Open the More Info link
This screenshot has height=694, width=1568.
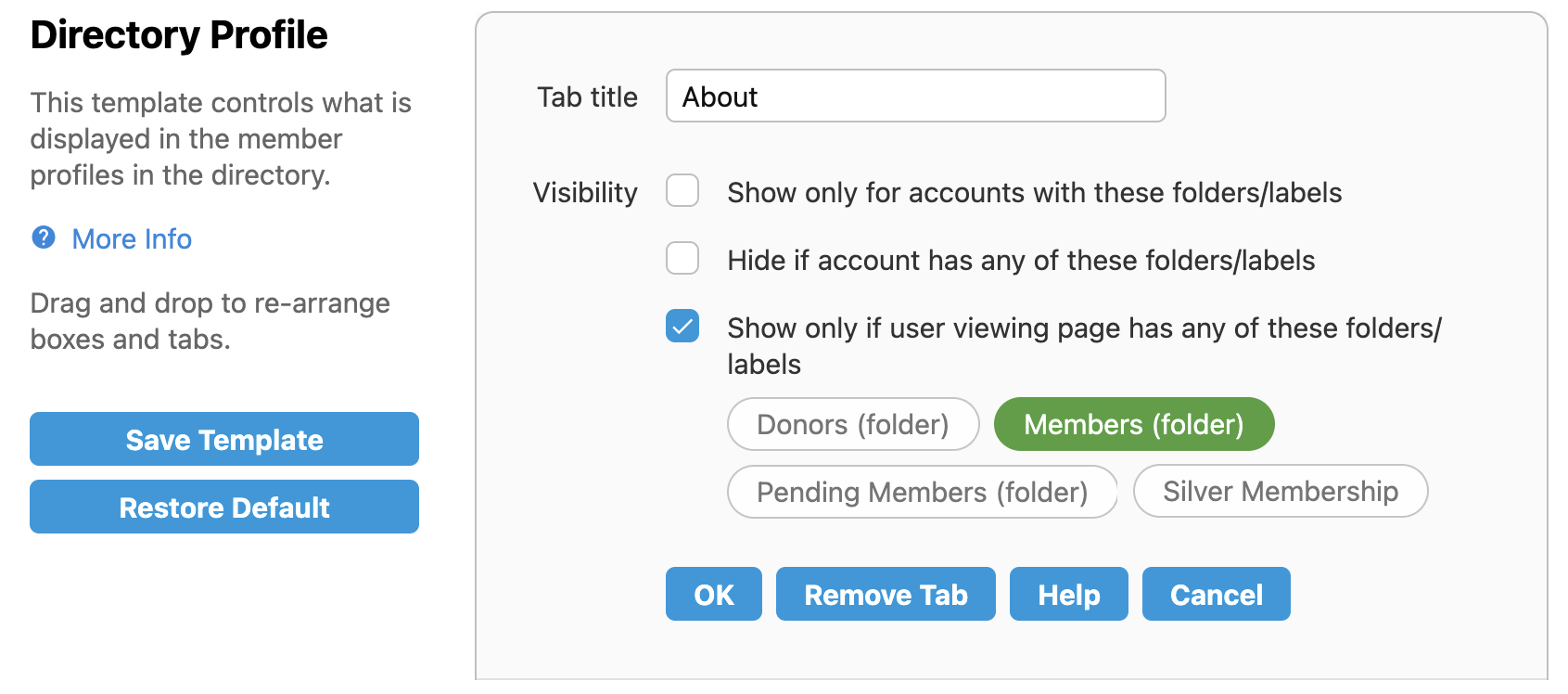coord(132,239)
